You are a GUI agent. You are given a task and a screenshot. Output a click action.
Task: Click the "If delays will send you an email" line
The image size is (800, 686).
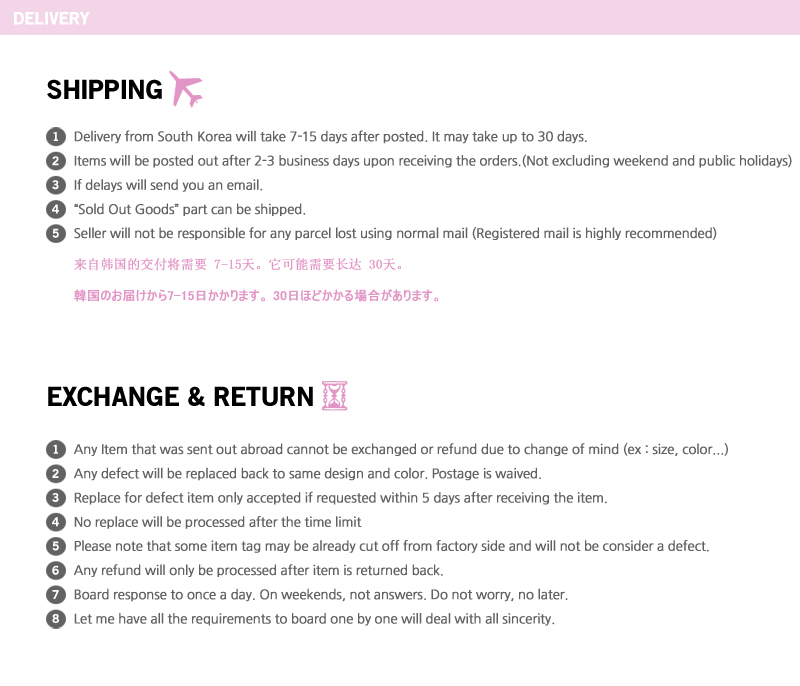168,185
